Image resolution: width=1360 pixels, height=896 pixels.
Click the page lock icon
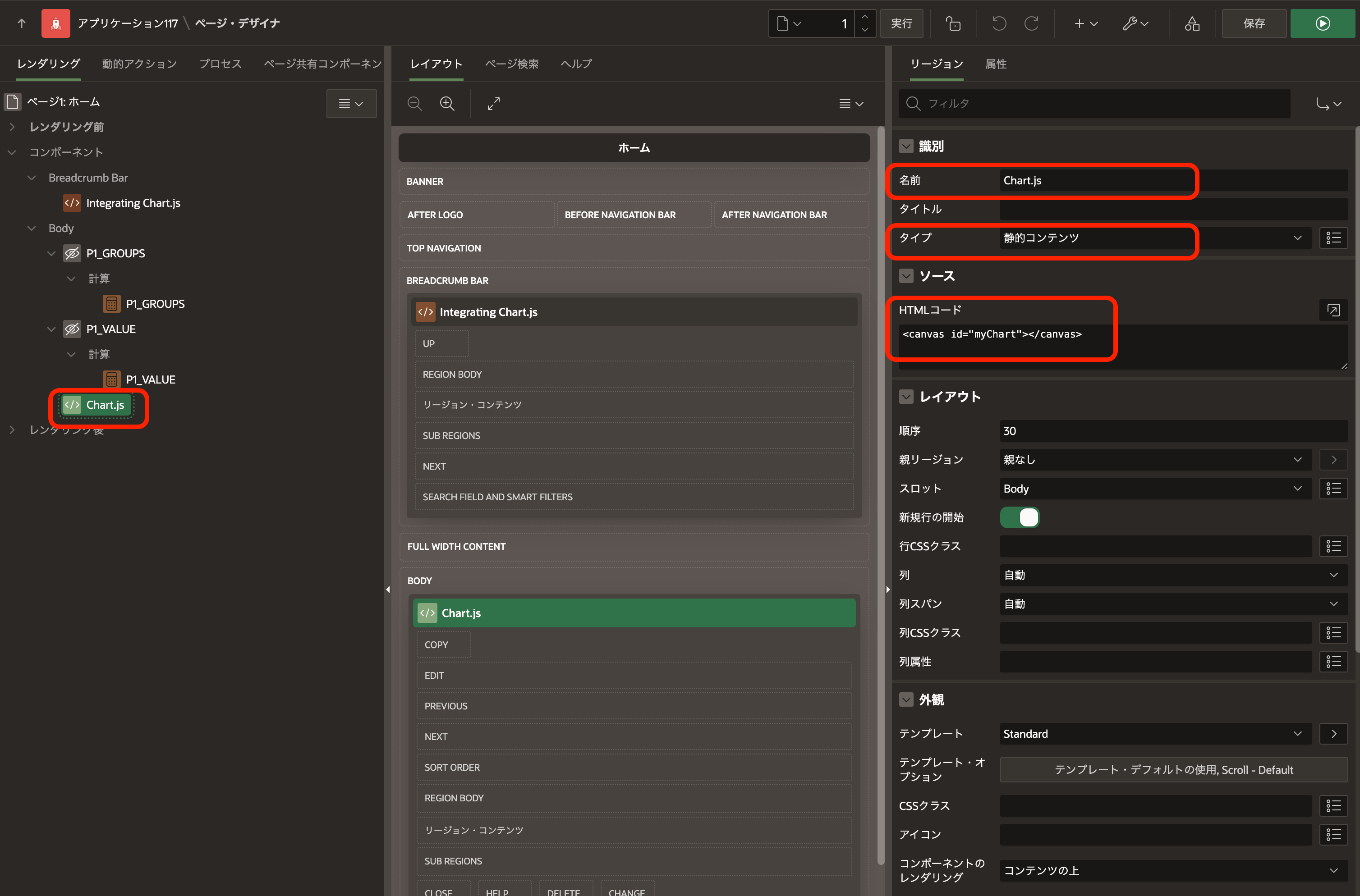coord(953,23)
